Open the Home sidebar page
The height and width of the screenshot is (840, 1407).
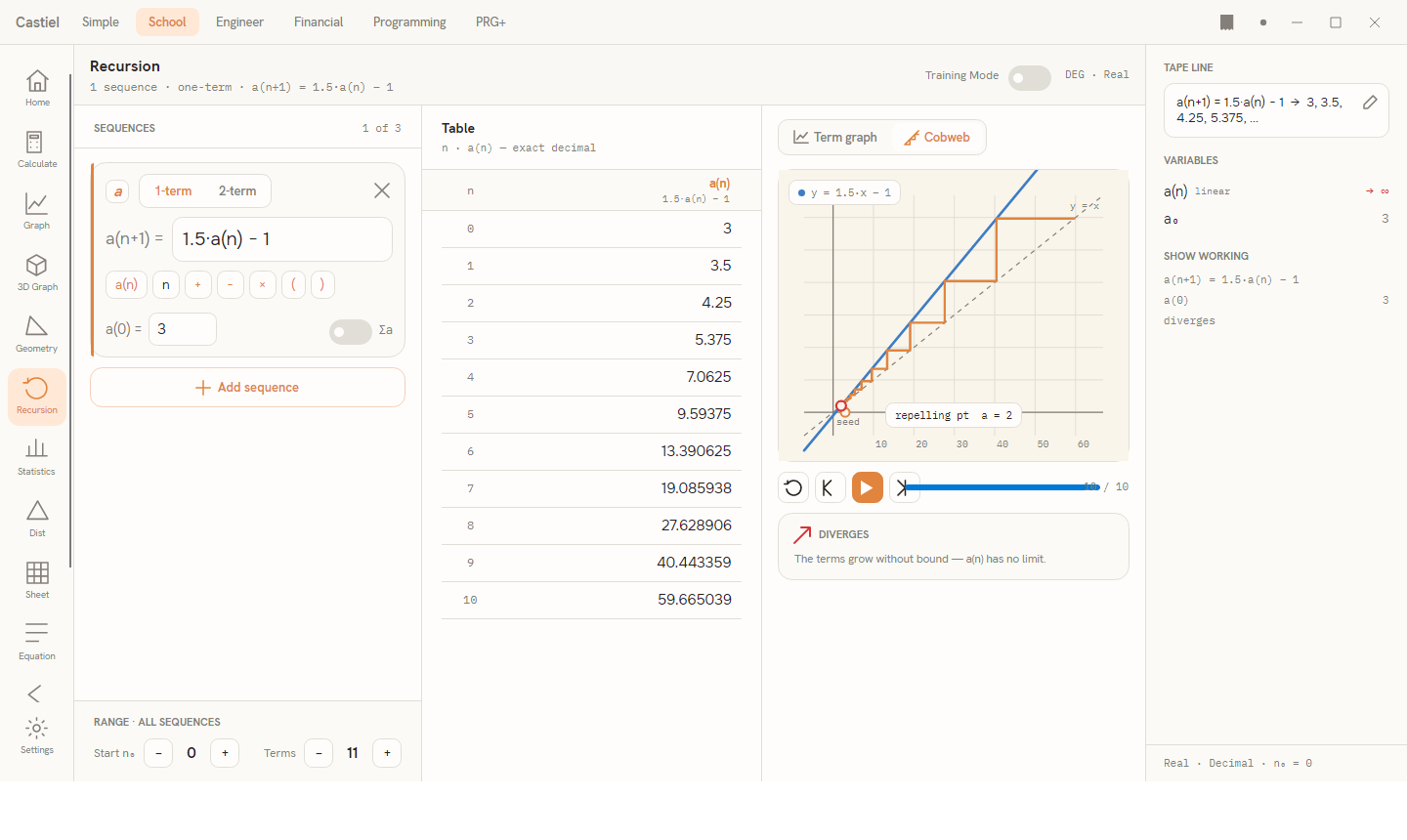[x=37, y=89]
